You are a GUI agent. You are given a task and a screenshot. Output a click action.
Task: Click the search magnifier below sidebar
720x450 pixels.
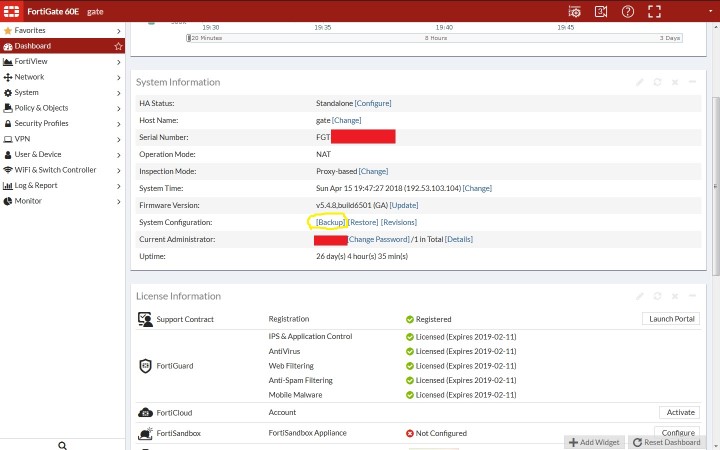click(x=62, y=444)
